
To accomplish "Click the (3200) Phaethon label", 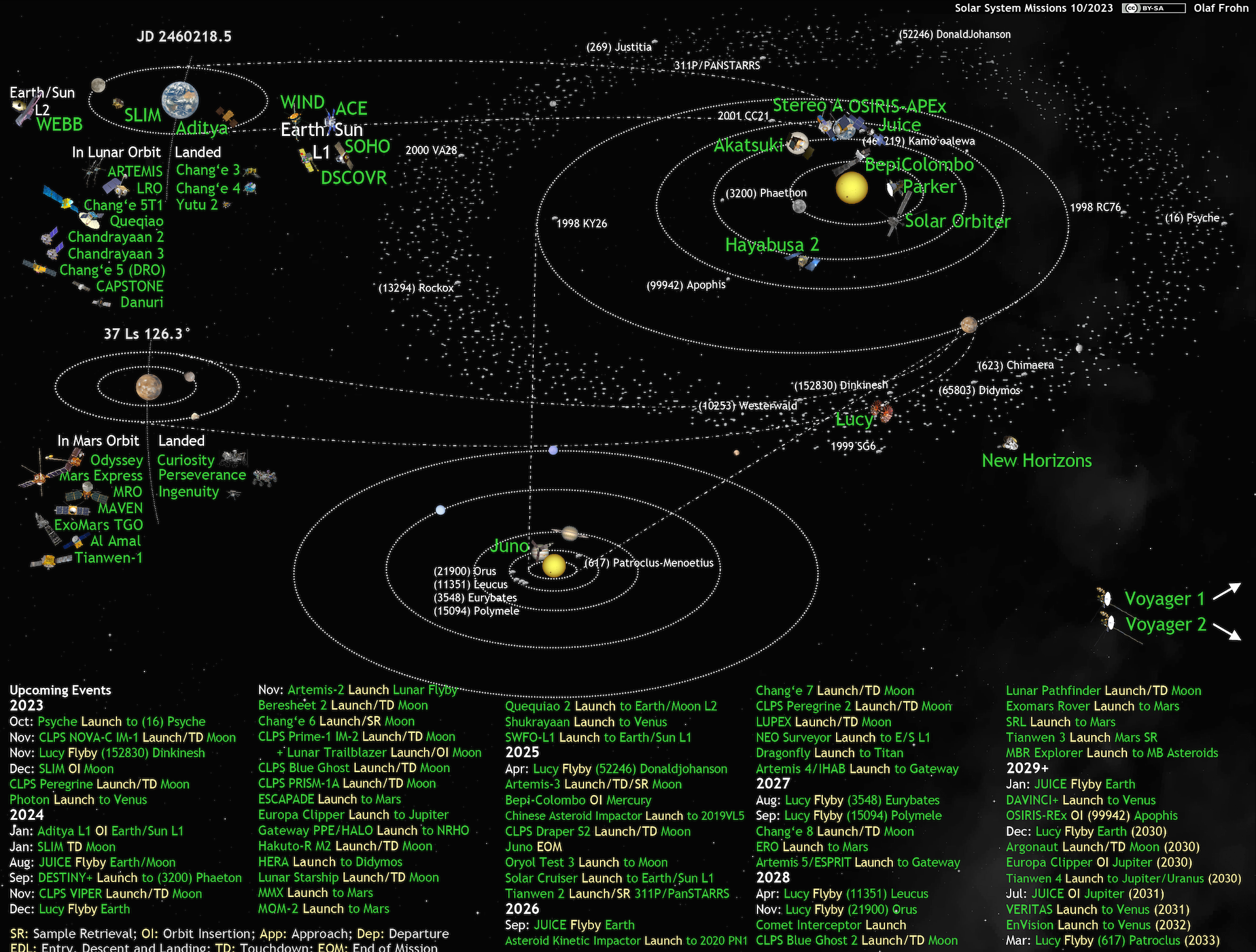I will [x=766, y=193].
